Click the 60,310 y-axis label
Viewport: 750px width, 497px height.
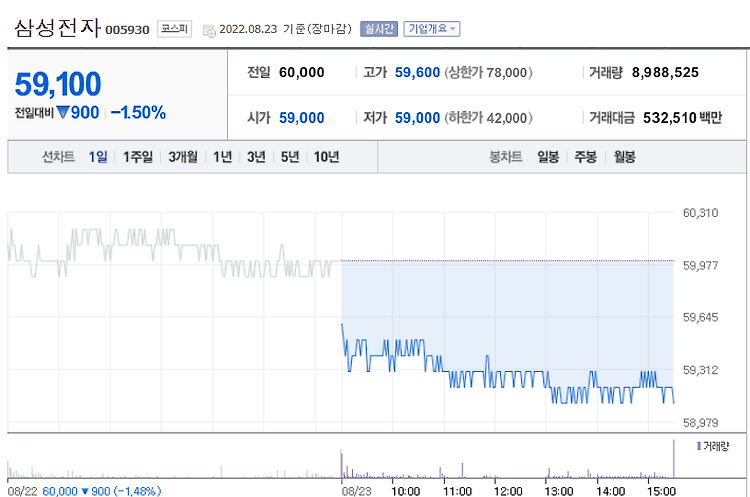click(700, 213)
